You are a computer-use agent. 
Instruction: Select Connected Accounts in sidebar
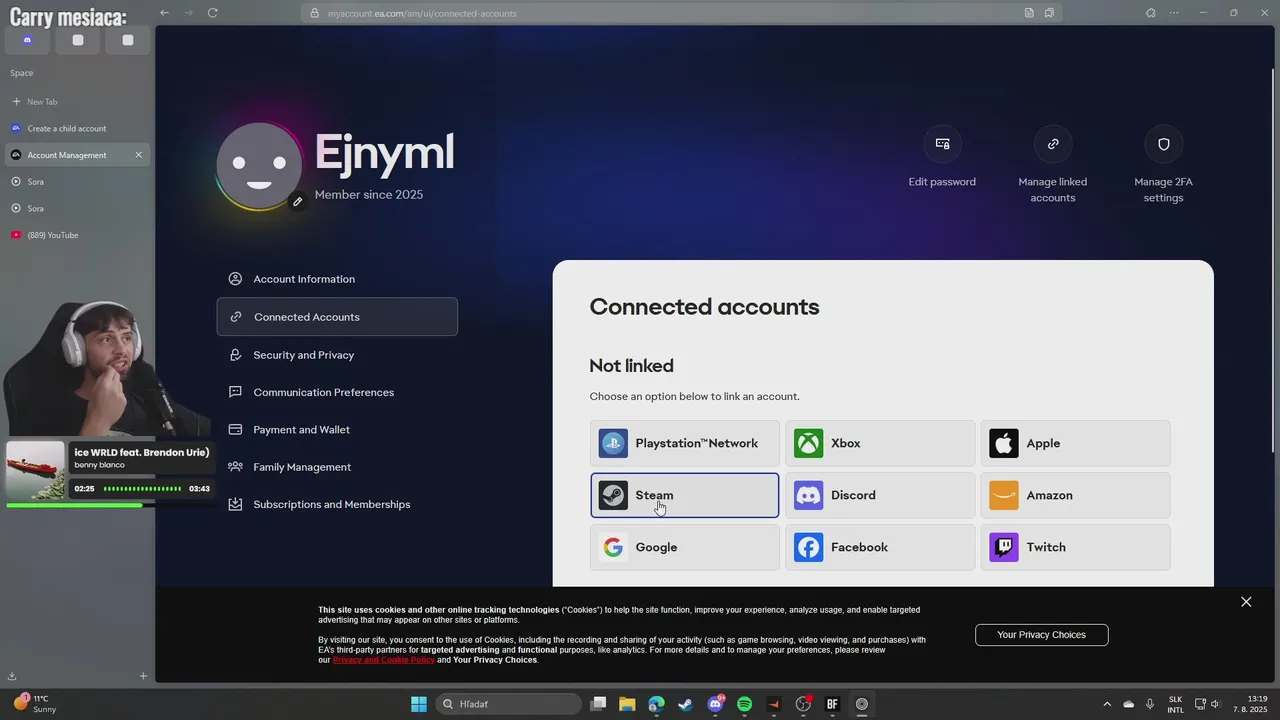[x=337, y=317]
